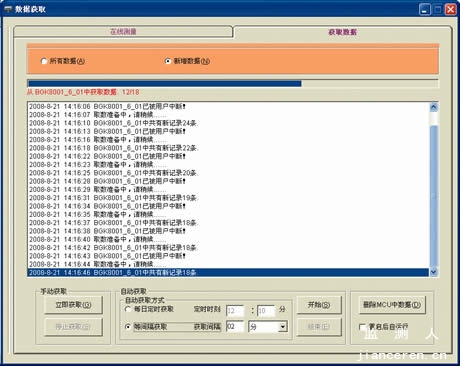
Task: Minimize the 数据获取 window
Action: point(425,9)
